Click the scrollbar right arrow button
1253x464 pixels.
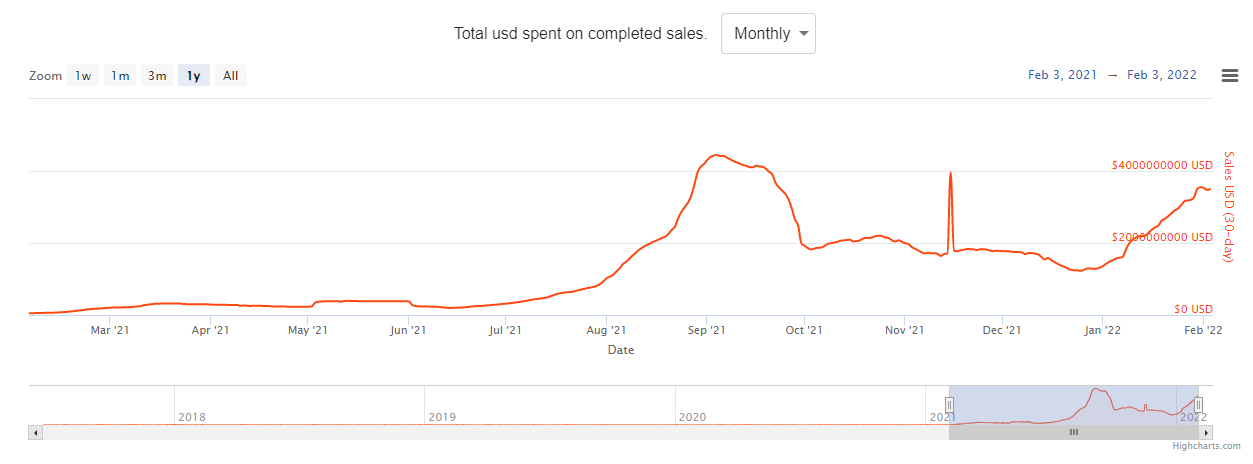pos(1207,433)
